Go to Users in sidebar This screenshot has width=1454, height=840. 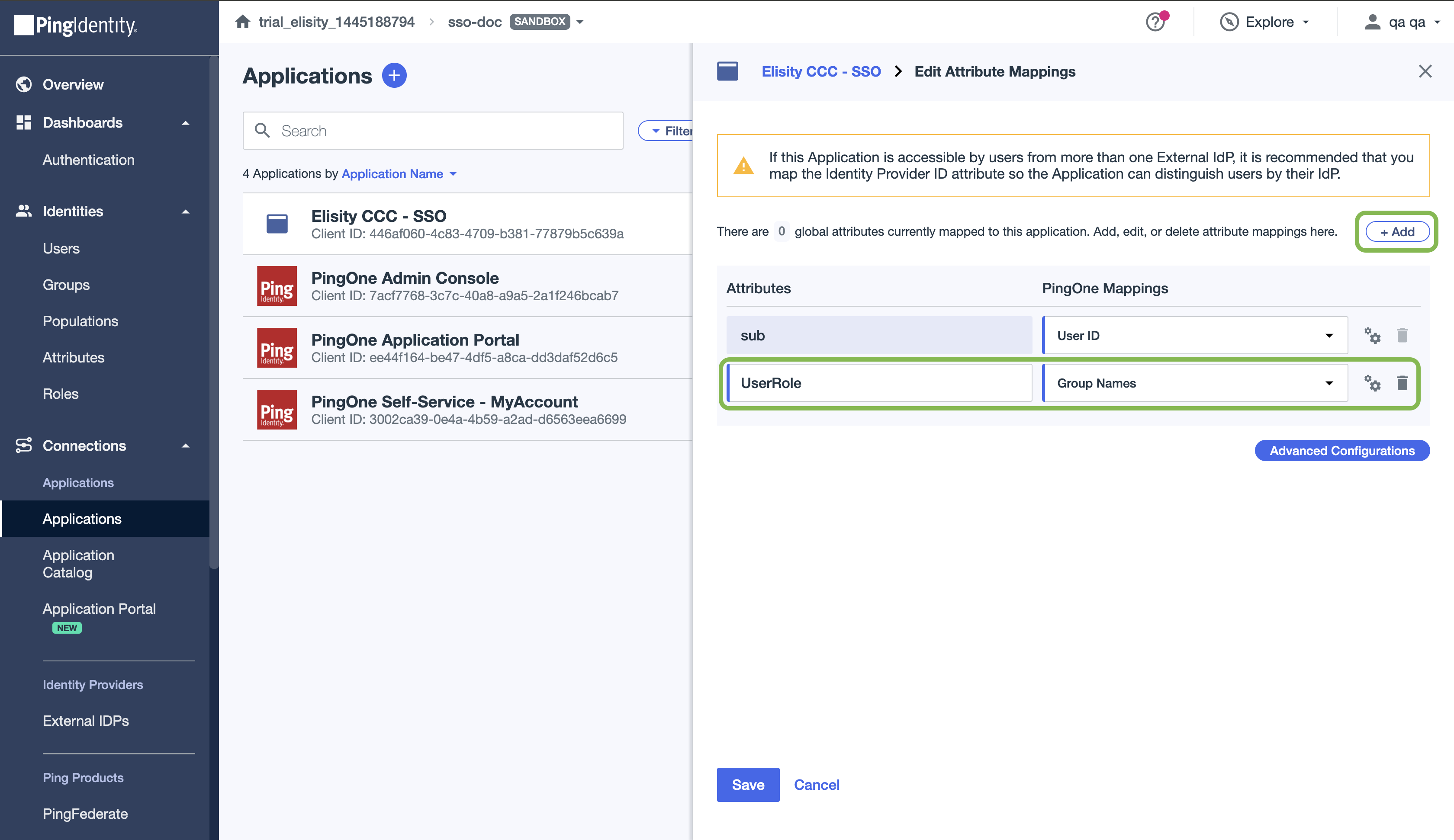click(61, 249)
